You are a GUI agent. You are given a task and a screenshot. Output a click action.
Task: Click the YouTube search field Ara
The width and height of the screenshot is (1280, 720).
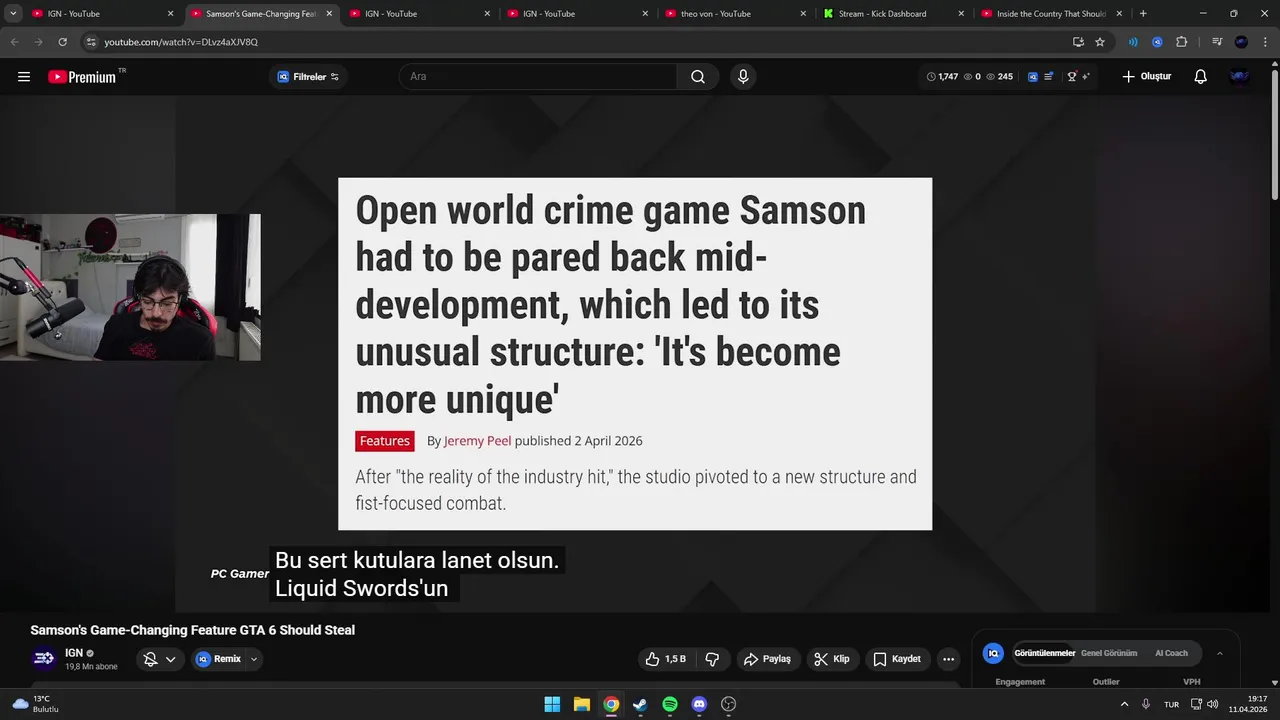538,77
